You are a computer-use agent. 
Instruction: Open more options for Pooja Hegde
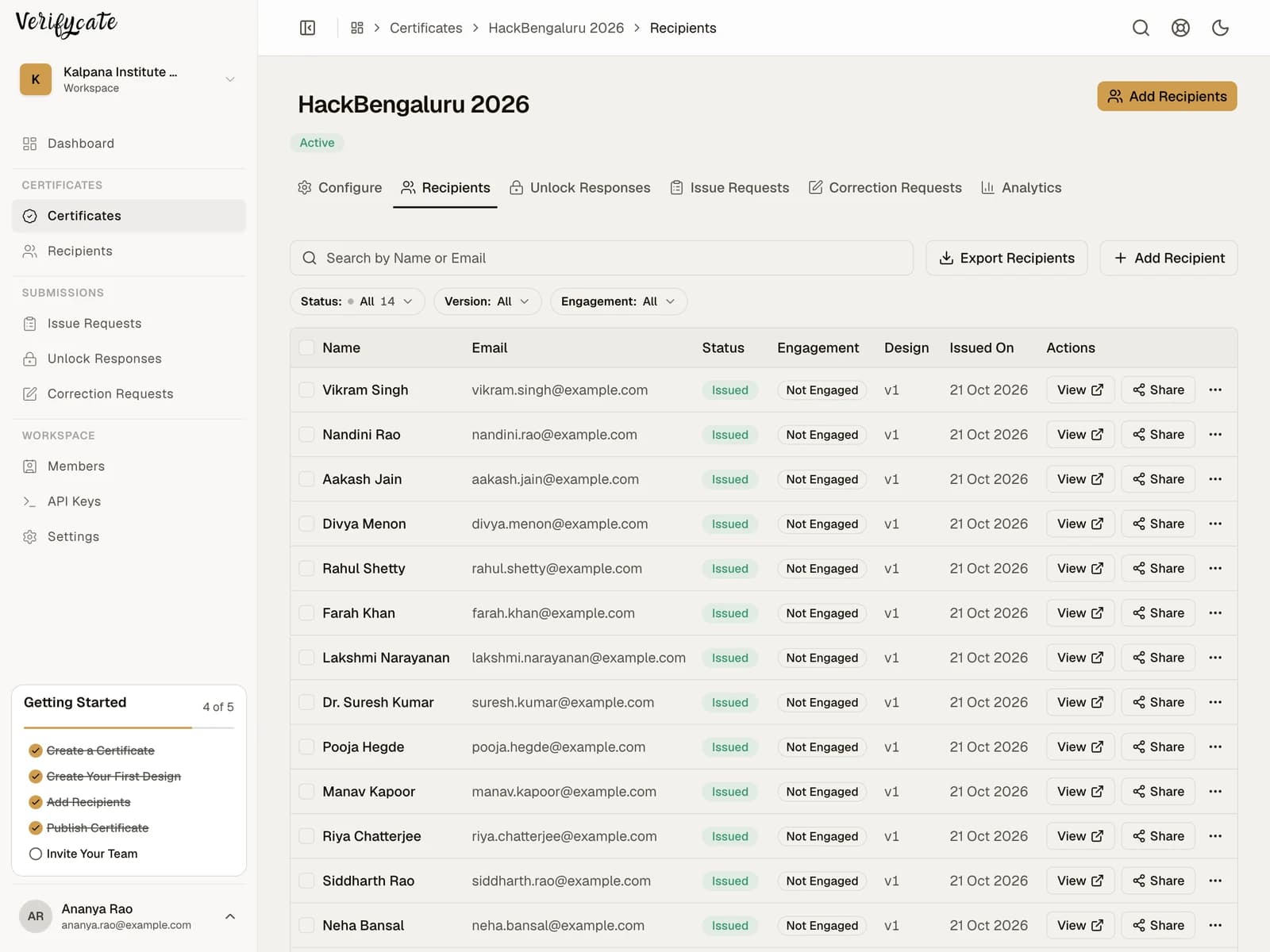(1215, 747)
